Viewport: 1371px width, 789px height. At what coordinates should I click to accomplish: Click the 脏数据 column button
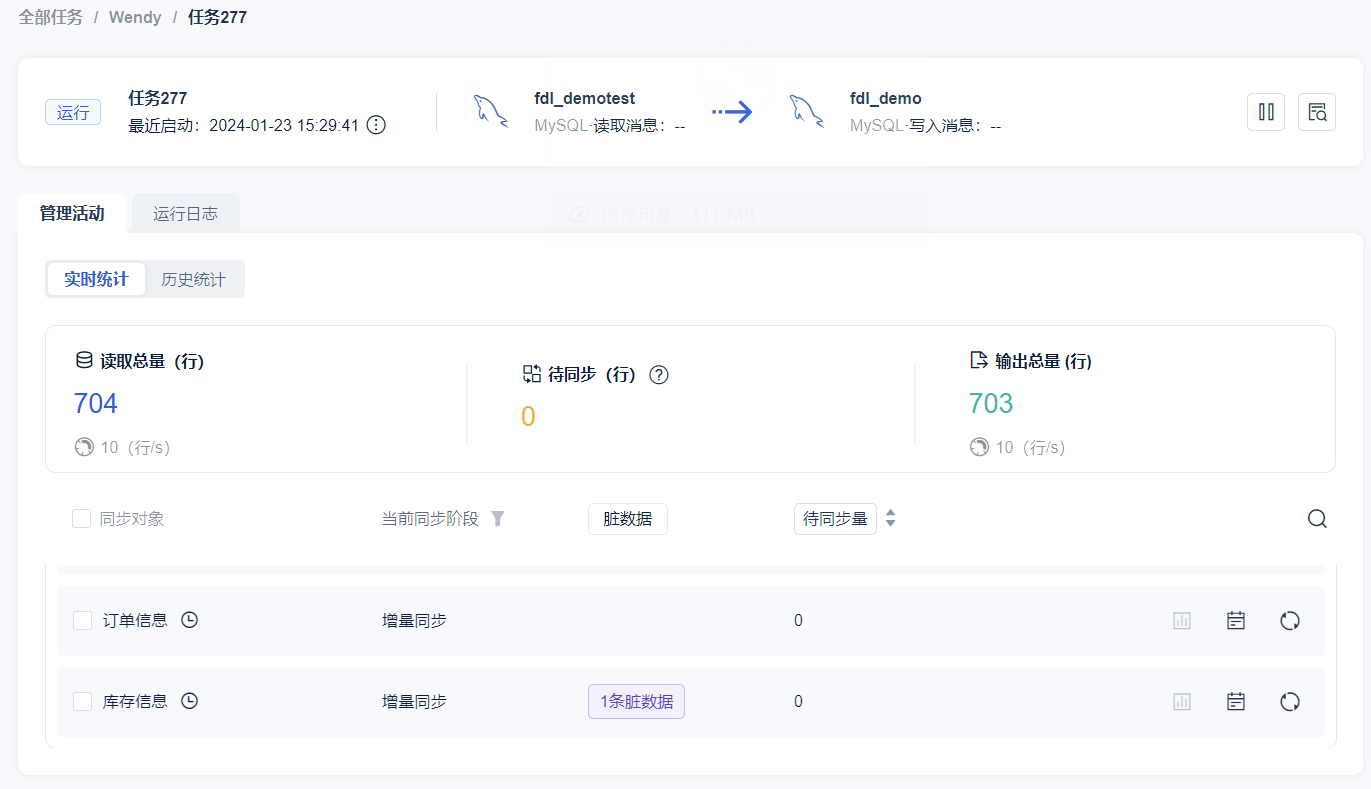point(628,519)
